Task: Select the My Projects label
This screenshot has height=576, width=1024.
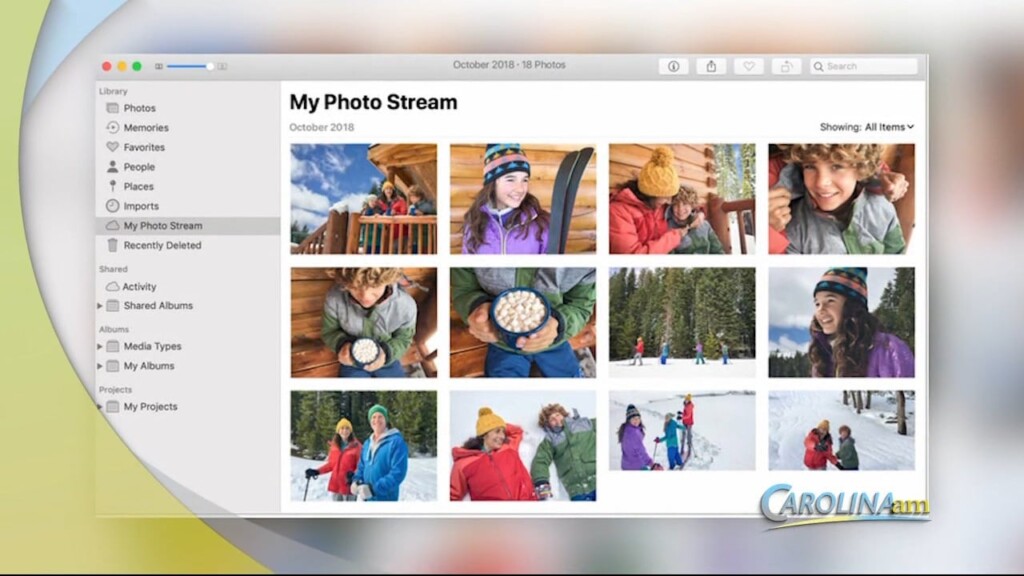Action: (x=150, y=406)
